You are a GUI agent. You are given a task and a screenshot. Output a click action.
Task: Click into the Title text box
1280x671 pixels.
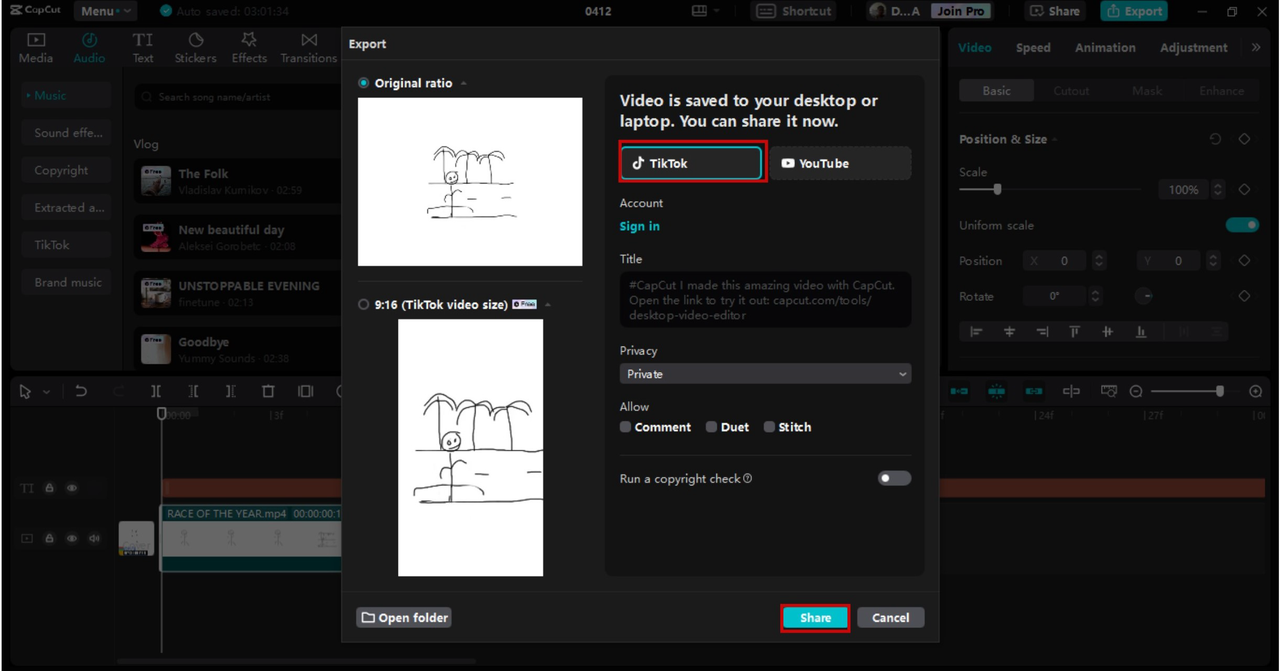point(765,300)
